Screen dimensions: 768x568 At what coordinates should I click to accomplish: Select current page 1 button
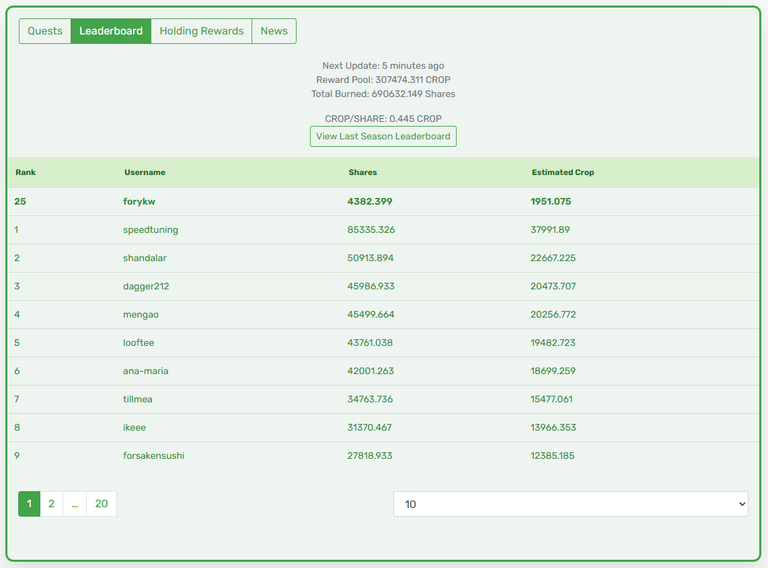point(29,504)
